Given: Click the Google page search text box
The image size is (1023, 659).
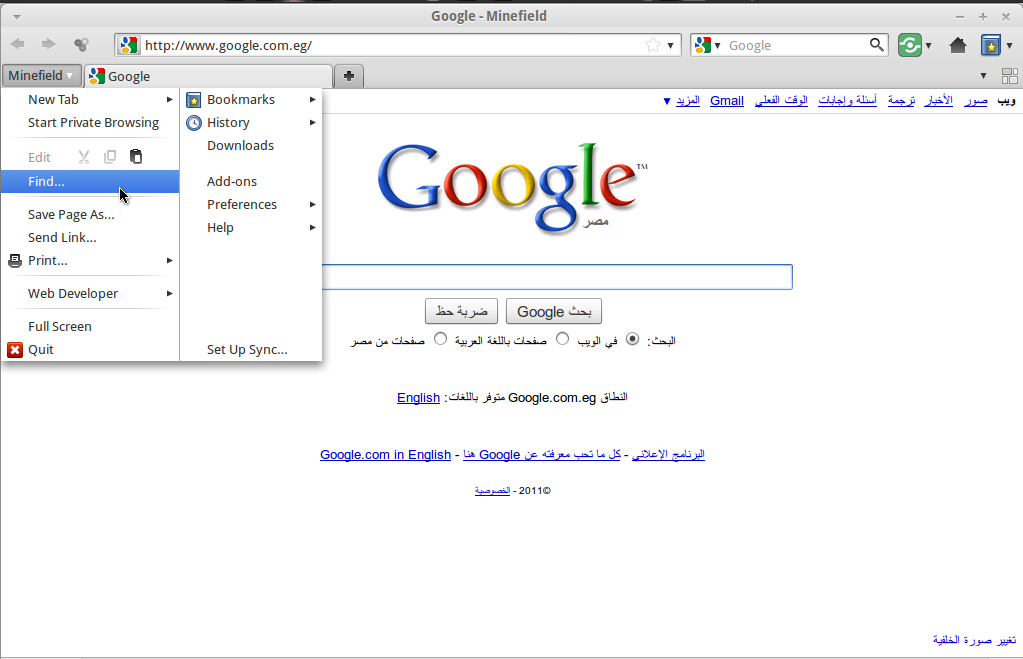Looking at the screenshot, I should (557, 277).
